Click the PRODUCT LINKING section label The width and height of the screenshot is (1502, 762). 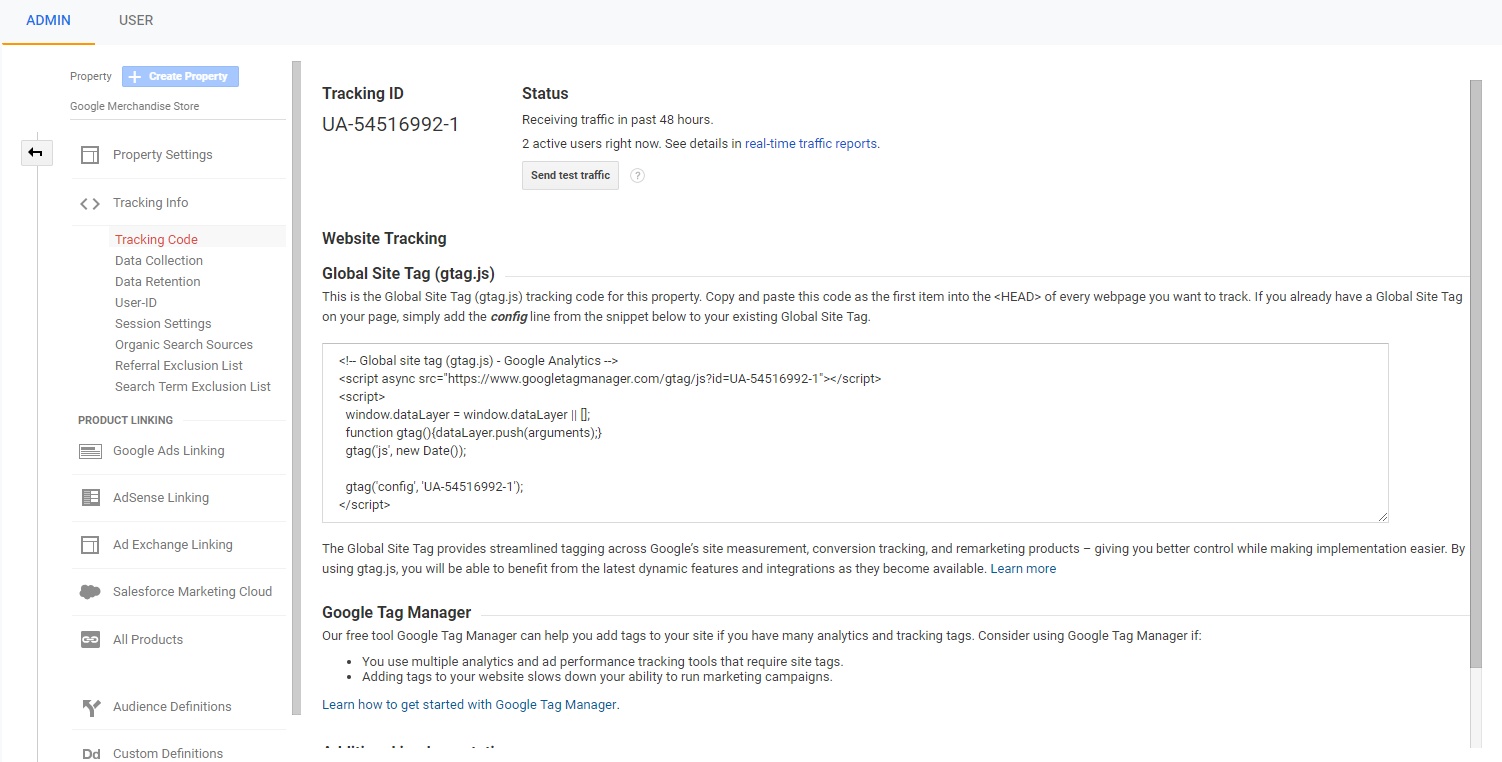pyautogui.click(x=125, y=421)
